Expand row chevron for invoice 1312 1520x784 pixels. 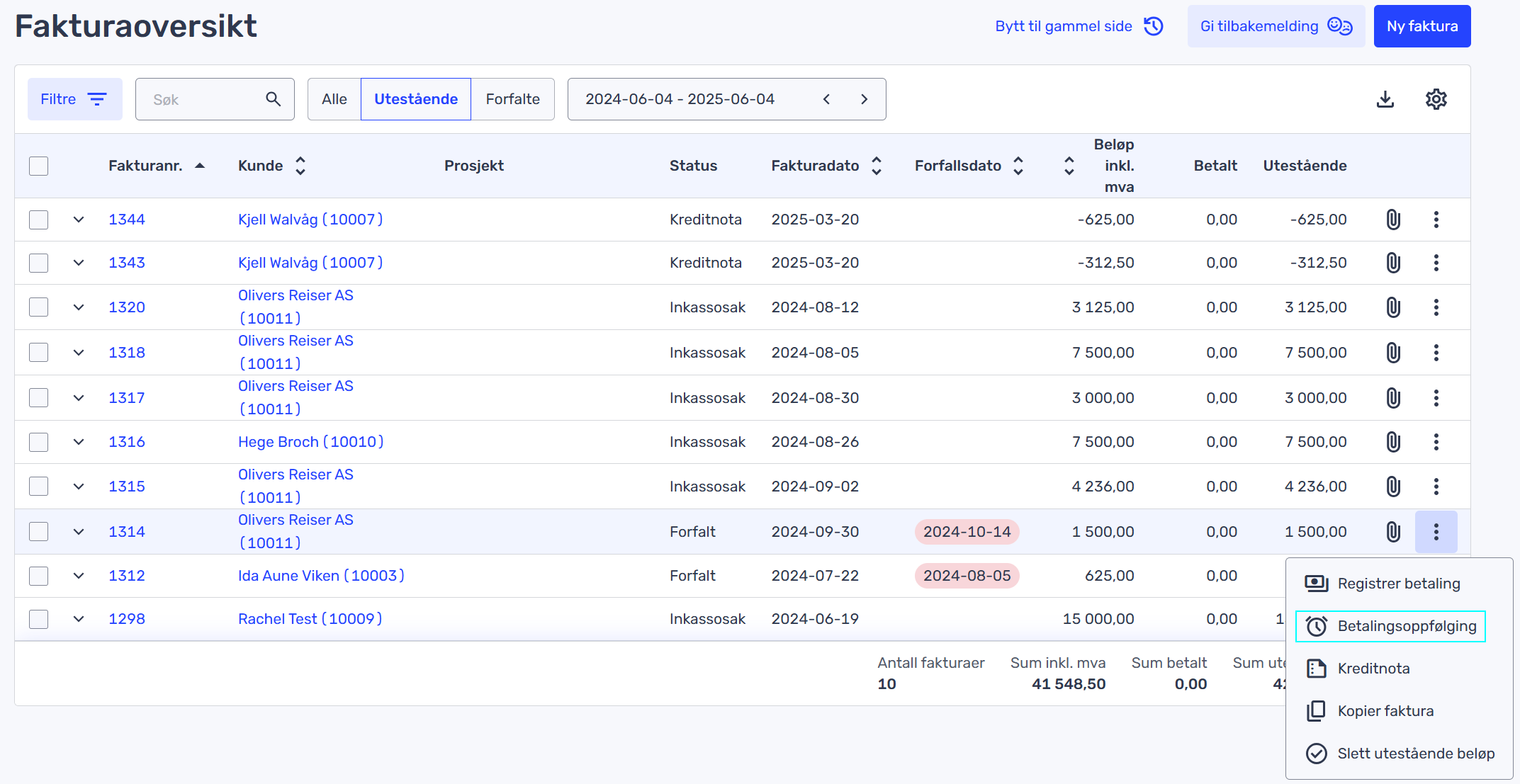click(x=79, y=576)
